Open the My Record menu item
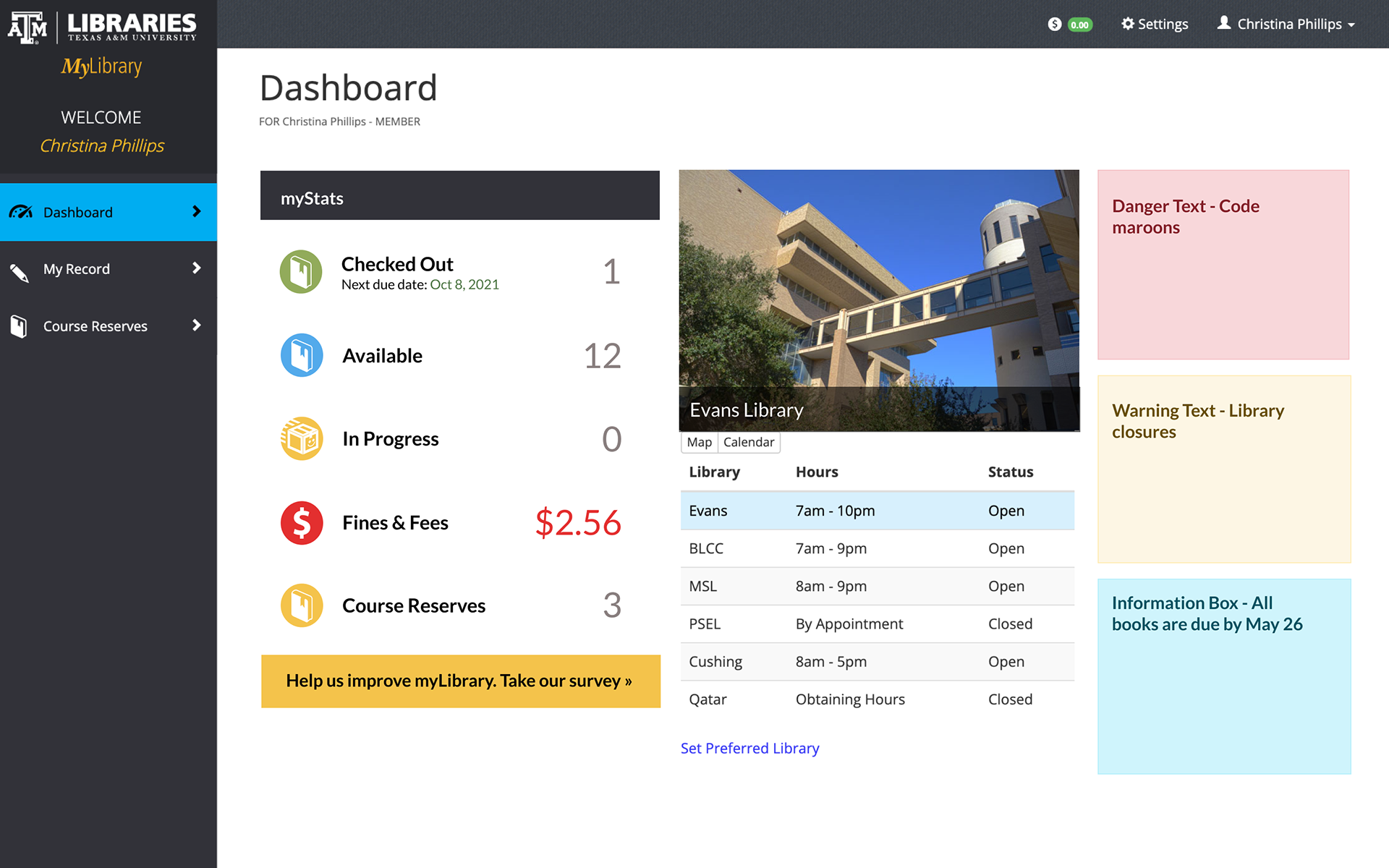Screen dimensions: 1389x868 (109, 269)
